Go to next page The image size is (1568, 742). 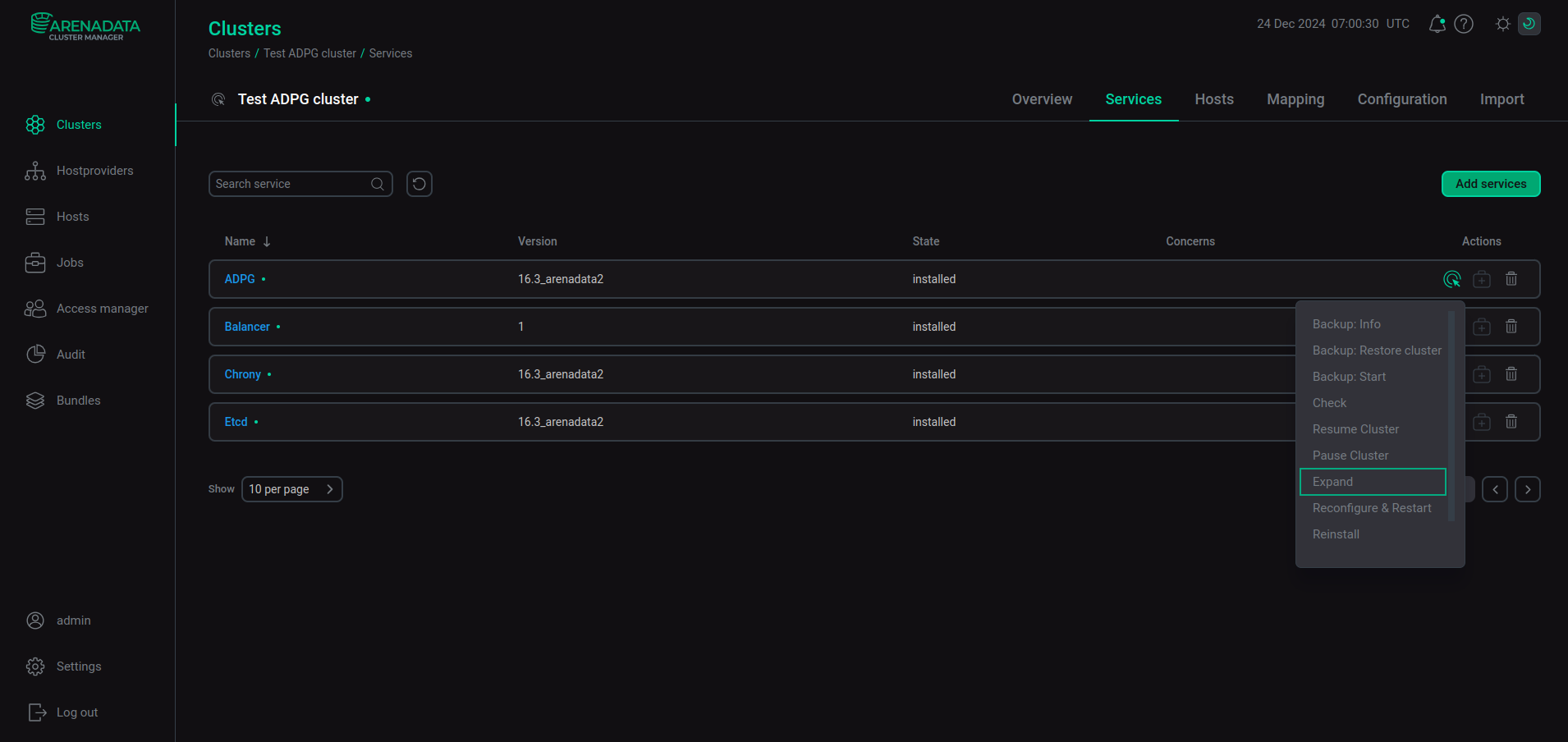click(1528, 489)
